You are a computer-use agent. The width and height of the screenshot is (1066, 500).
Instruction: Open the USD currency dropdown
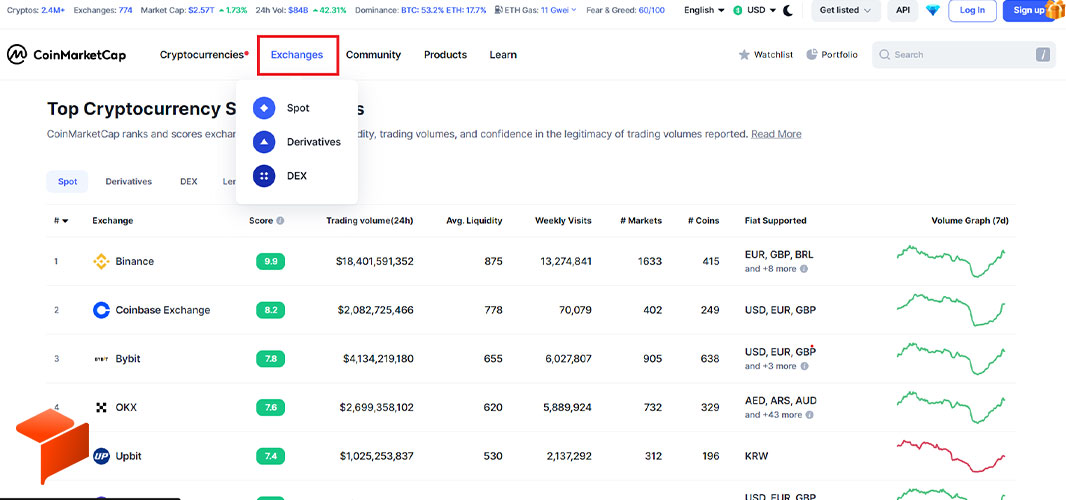pos(755,10)
